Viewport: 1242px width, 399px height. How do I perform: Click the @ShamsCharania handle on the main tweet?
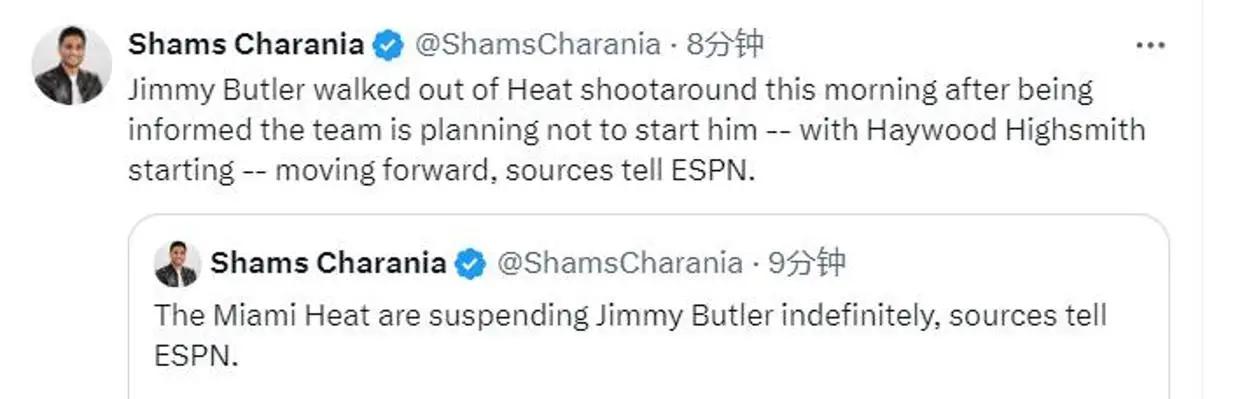tap(538, 45)
